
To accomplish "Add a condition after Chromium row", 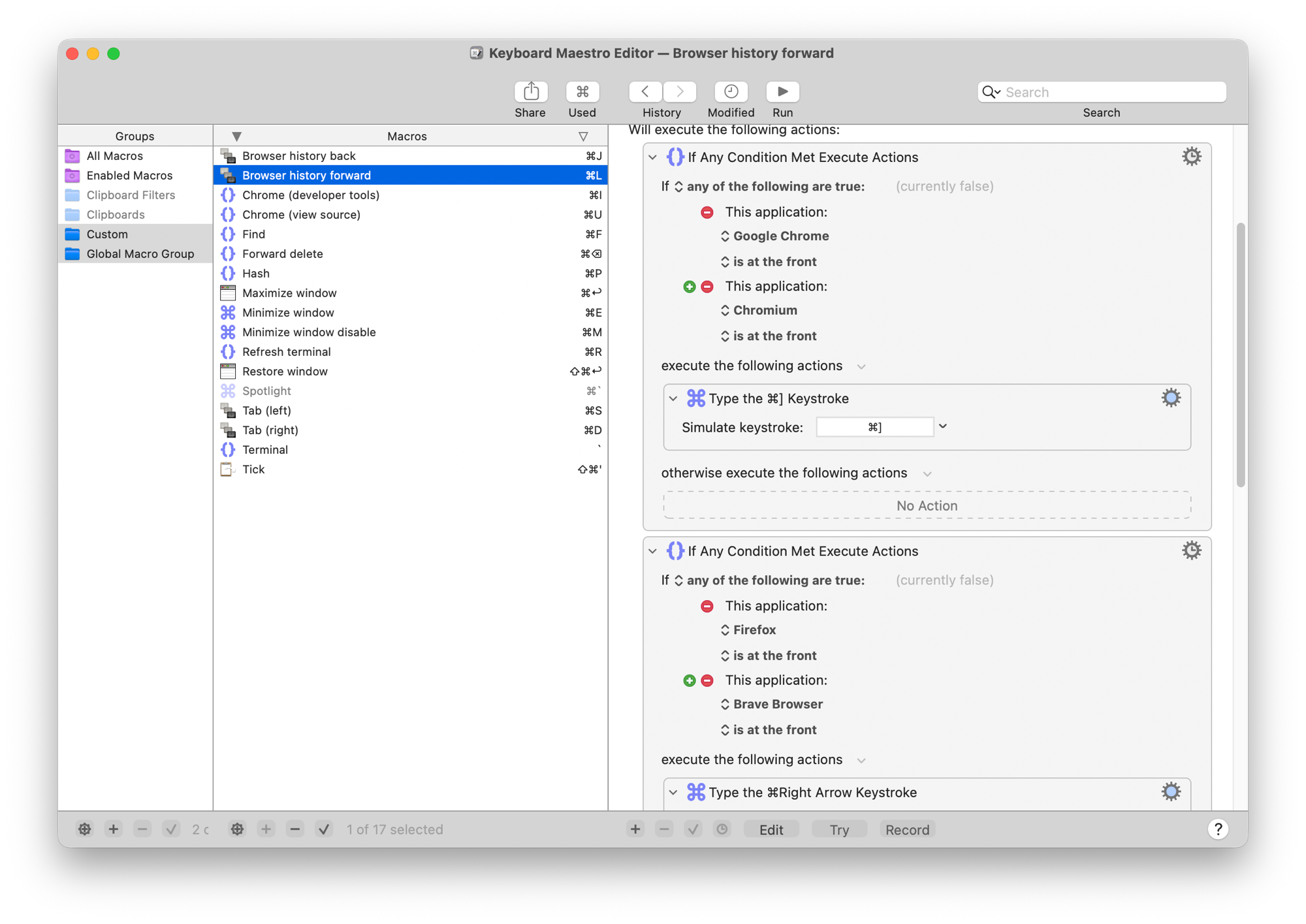I will 690,287.
